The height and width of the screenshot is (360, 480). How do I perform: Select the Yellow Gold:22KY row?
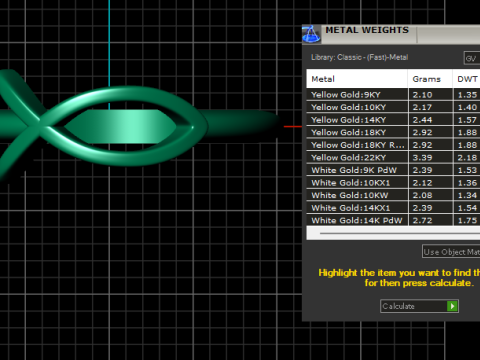393,157
